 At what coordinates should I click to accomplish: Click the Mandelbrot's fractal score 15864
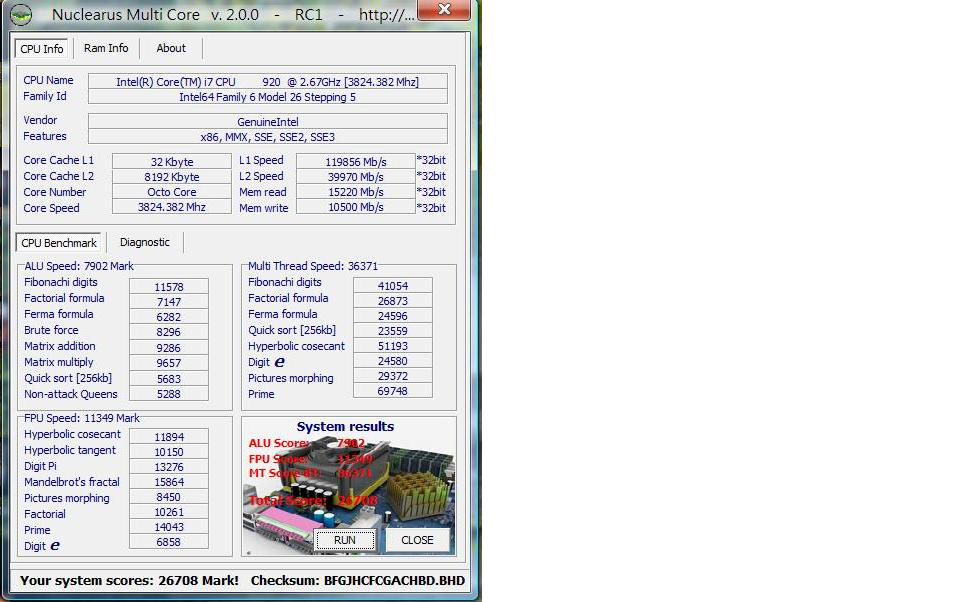(169, 482)
